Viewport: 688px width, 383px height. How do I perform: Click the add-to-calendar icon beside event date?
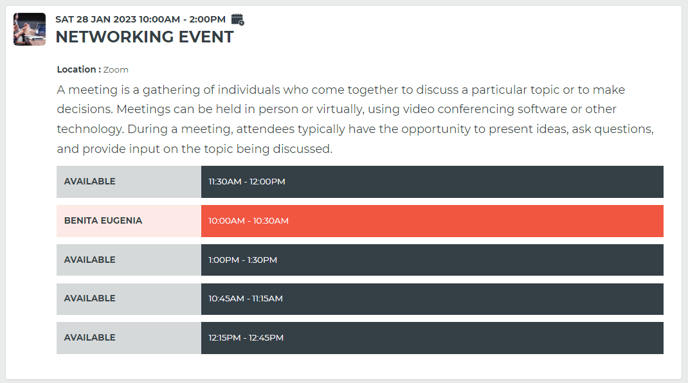(x=237, y=20)
